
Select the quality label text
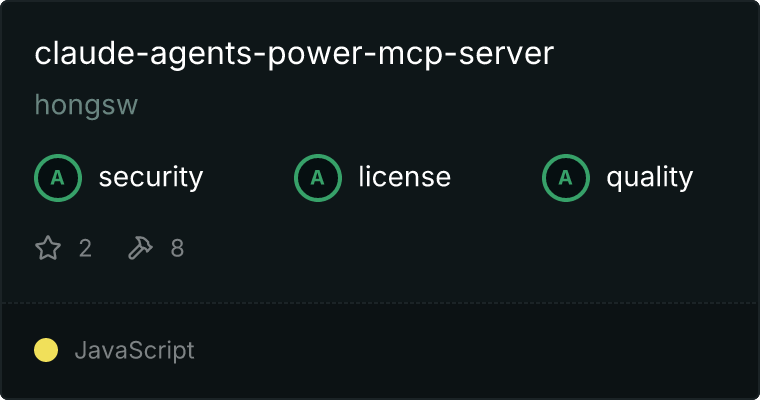649,177
